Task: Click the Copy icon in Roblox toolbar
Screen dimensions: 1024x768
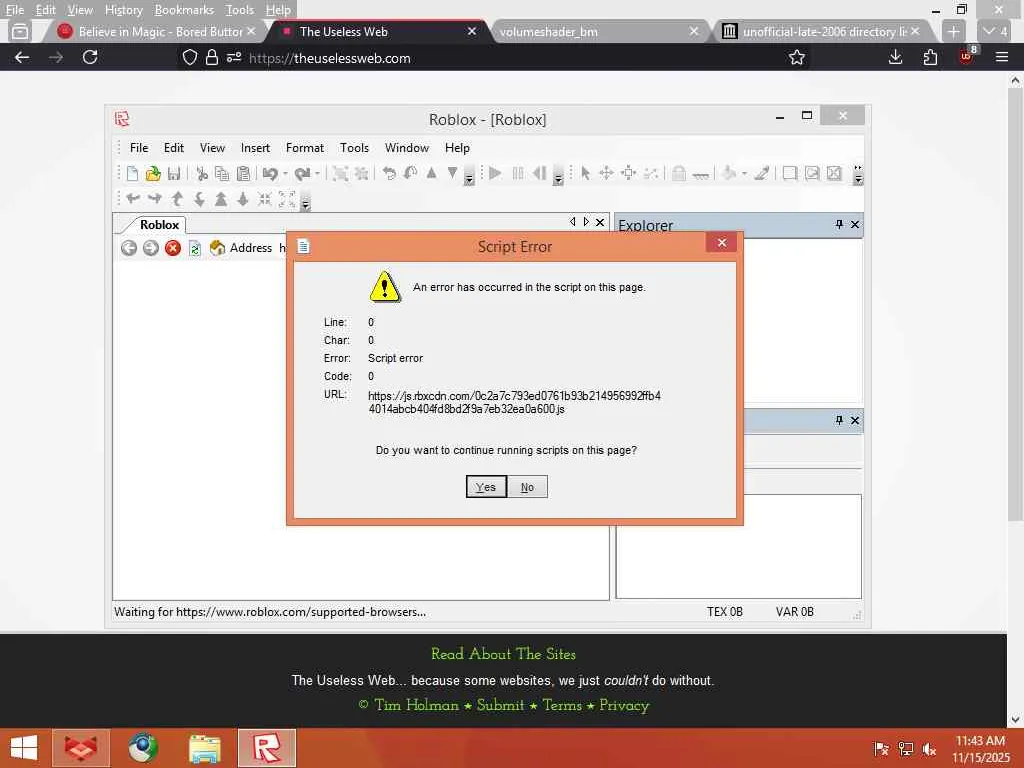Action: [222, 173]
